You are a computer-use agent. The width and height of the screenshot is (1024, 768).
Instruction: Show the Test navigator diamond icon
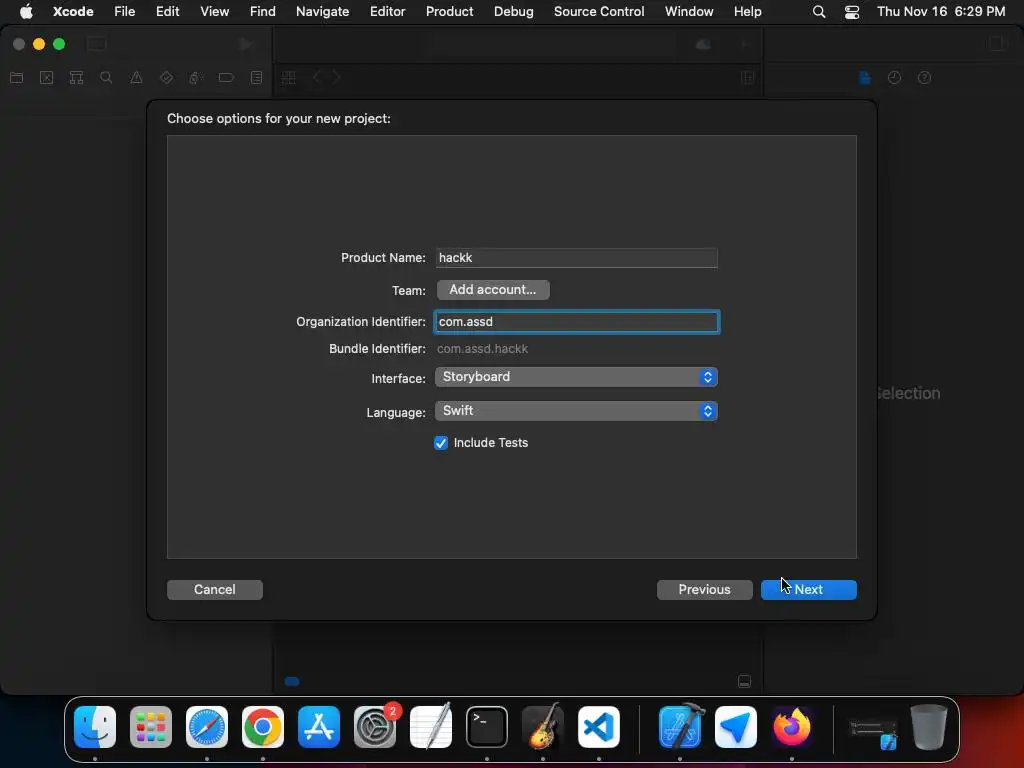[x=166, y=78]
